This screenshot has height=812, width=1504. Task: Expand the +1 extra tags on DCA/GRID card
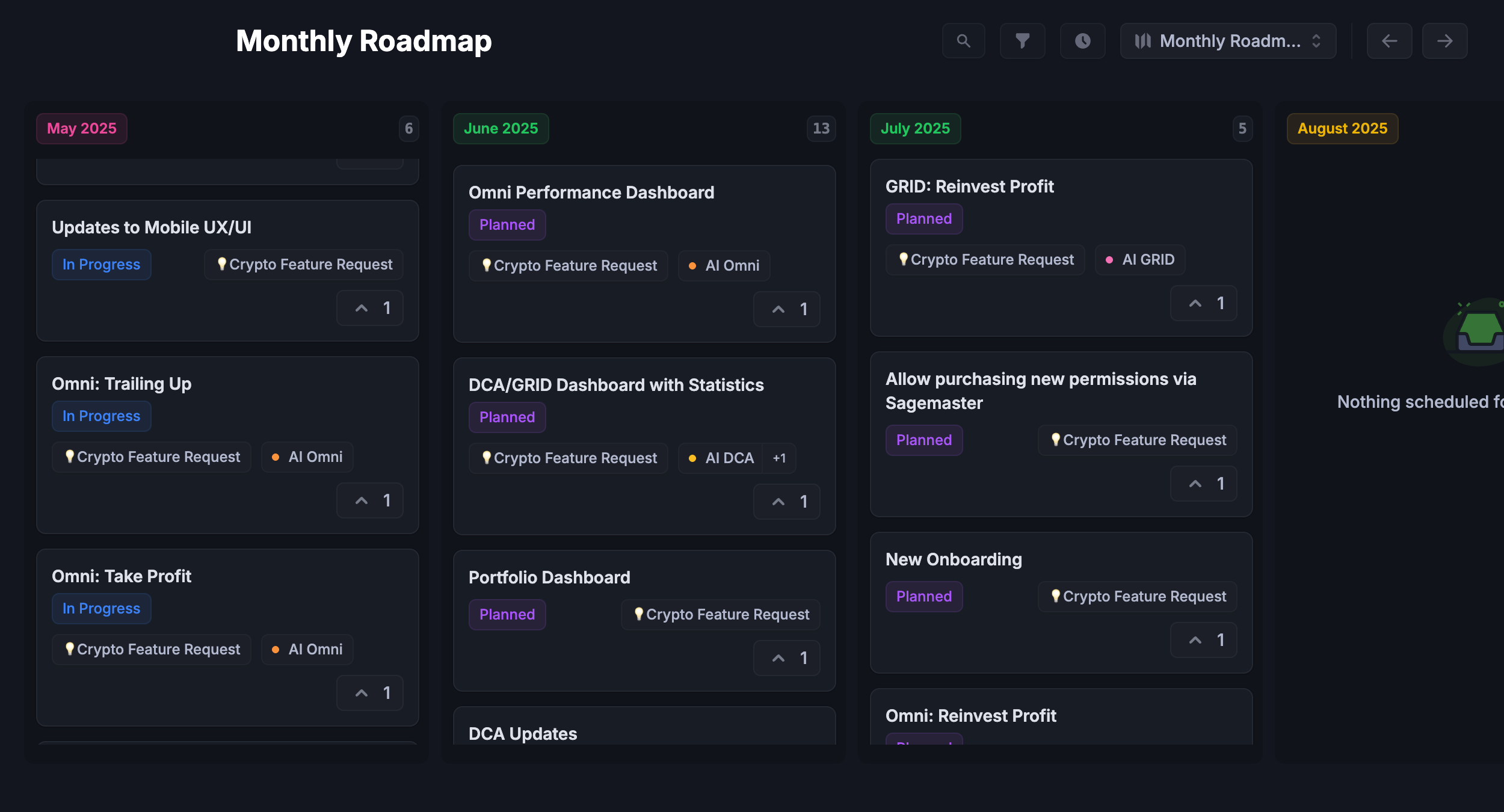pos(779,458)
